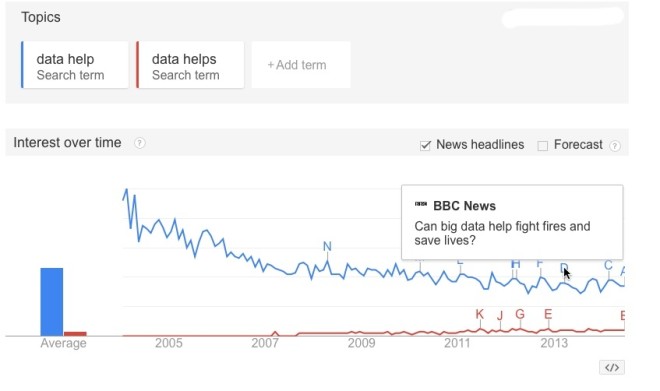
Task: Click news marker J on red line
Action: (x=500, y=315)
